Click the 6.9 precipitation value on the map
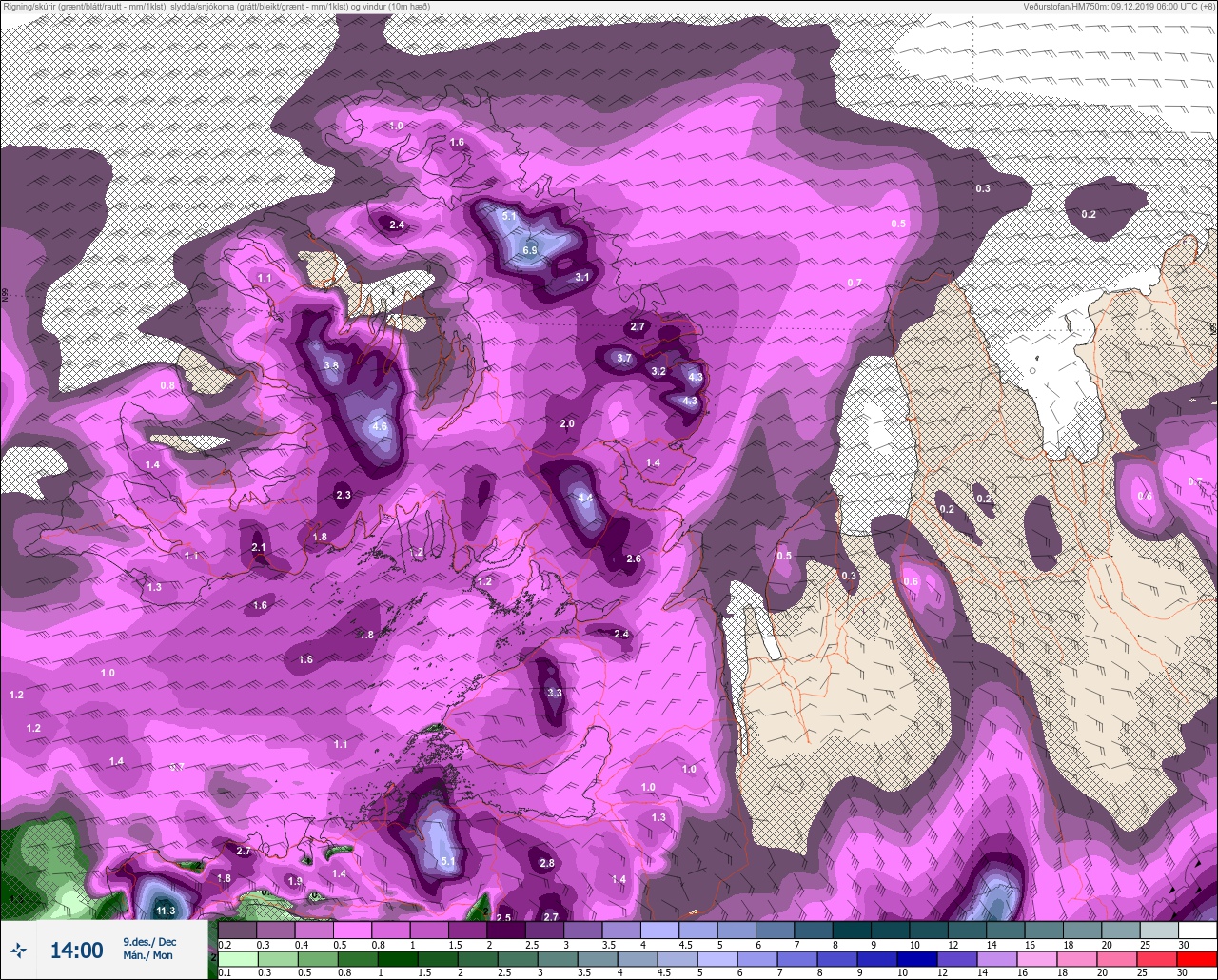Screen dimensions: 1218x980 tap(530, 251)
